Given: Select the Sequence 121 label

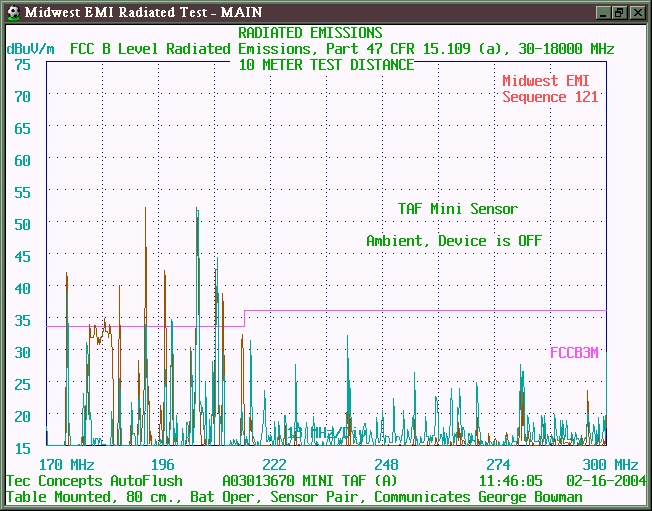Looking at the screenshot, I should [550, 97].
